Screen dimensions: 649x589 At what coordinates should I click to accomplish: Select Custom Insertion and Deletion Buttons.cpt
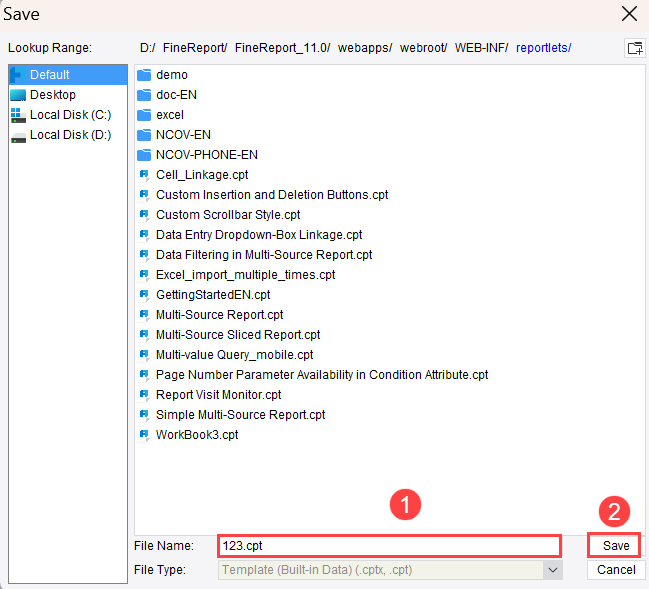tap(272, 195)
